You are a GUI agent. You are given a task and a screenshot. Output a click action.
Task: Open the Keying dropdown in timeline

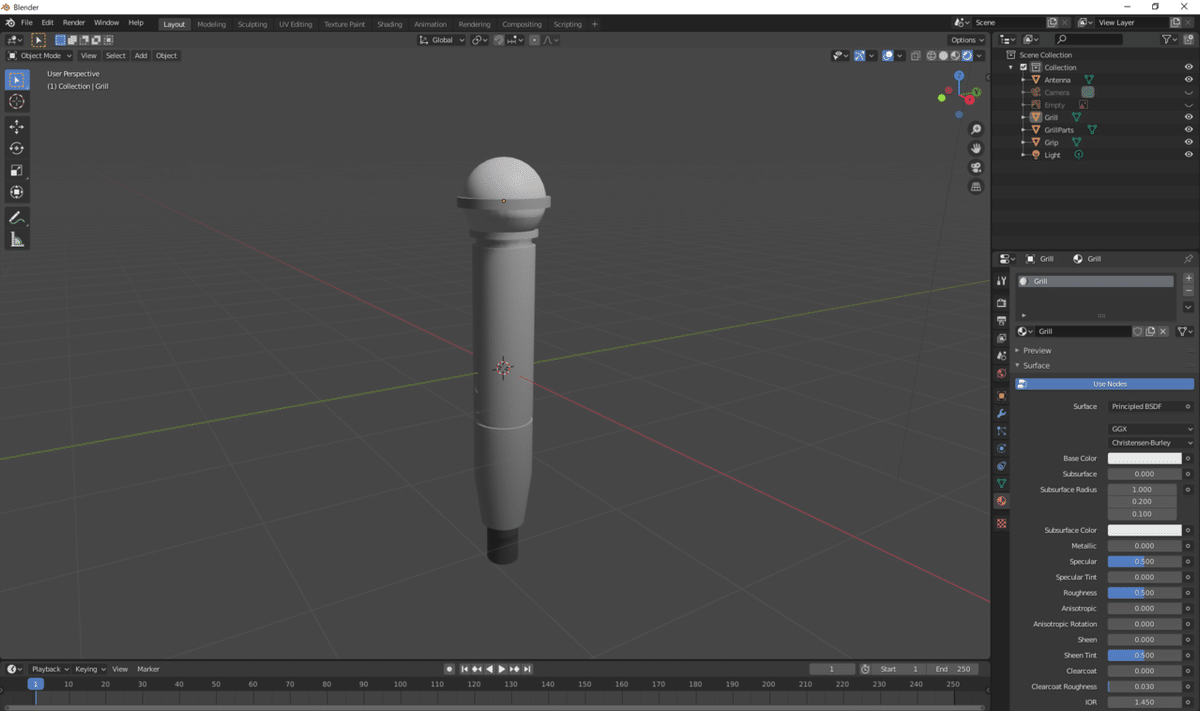point(89,669)
